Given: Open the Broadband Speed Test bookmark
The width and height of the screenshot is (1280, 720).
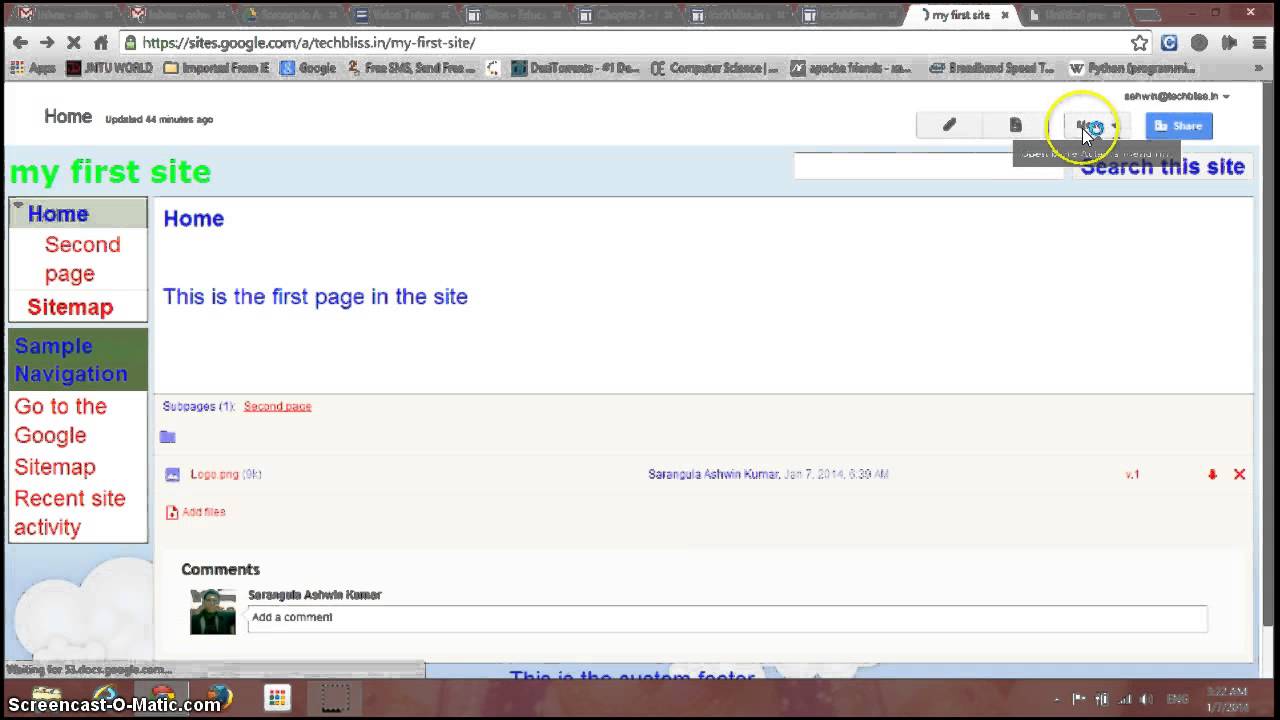Looking at the screenshot, I should pos(991,68).
